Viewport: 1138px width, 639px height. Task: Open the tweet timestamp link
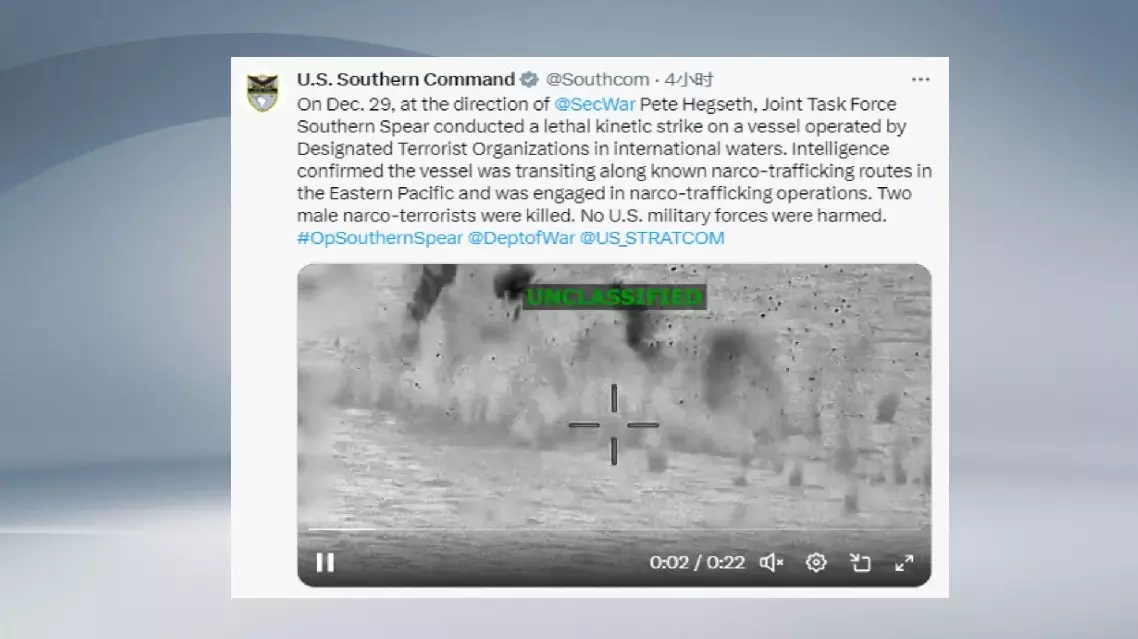tap(689, 79)
